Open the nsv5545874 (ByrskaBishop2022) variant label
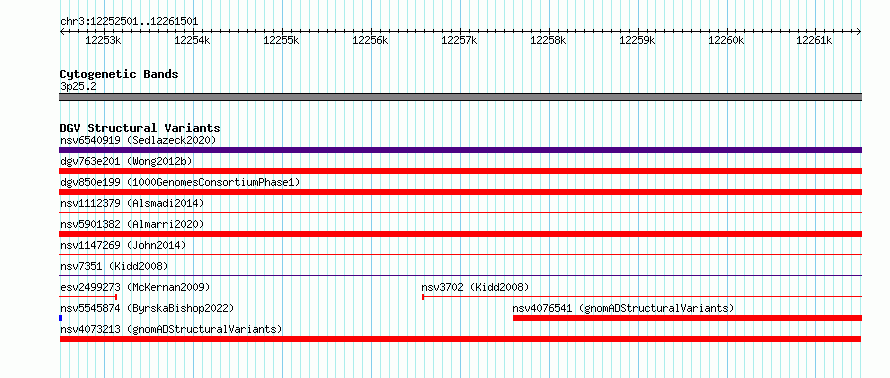The width and height of the screenshot is (890, 378). click(x=147, y=308)
